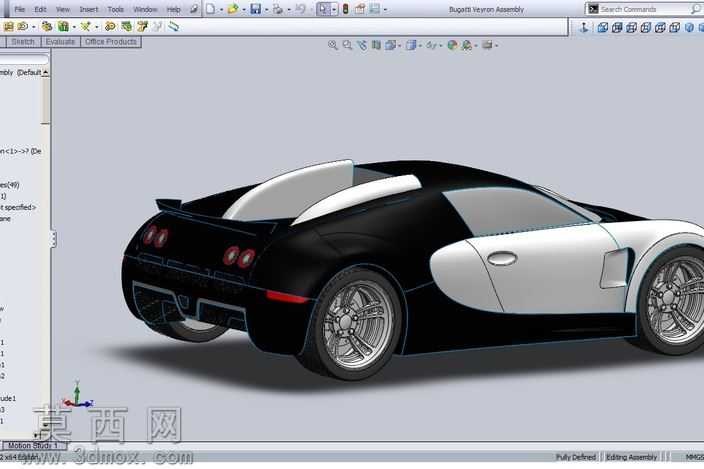704x469 pixels.
Task: Toggle the Section View icon
Action: click(x=376, y=45)
